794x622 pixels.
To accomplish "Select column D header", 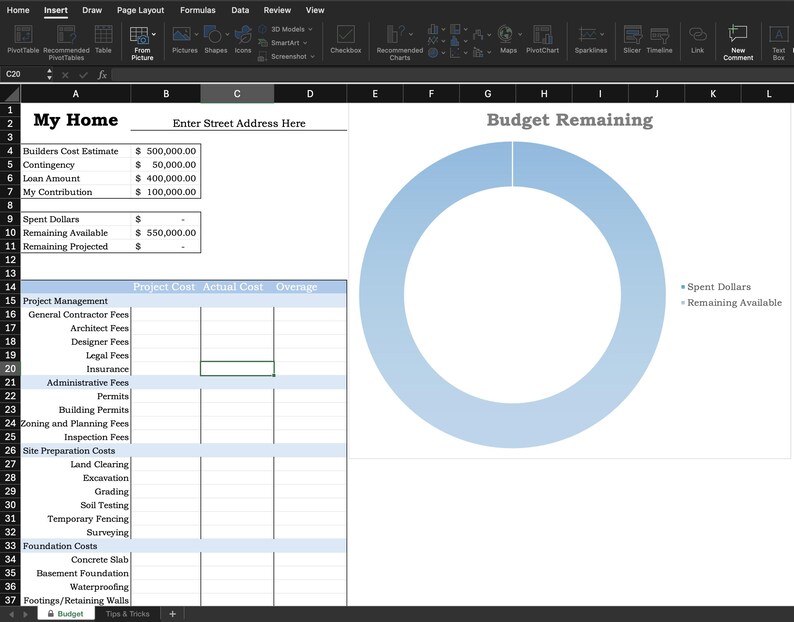I will pyautogui.click(x=310, y=94).
